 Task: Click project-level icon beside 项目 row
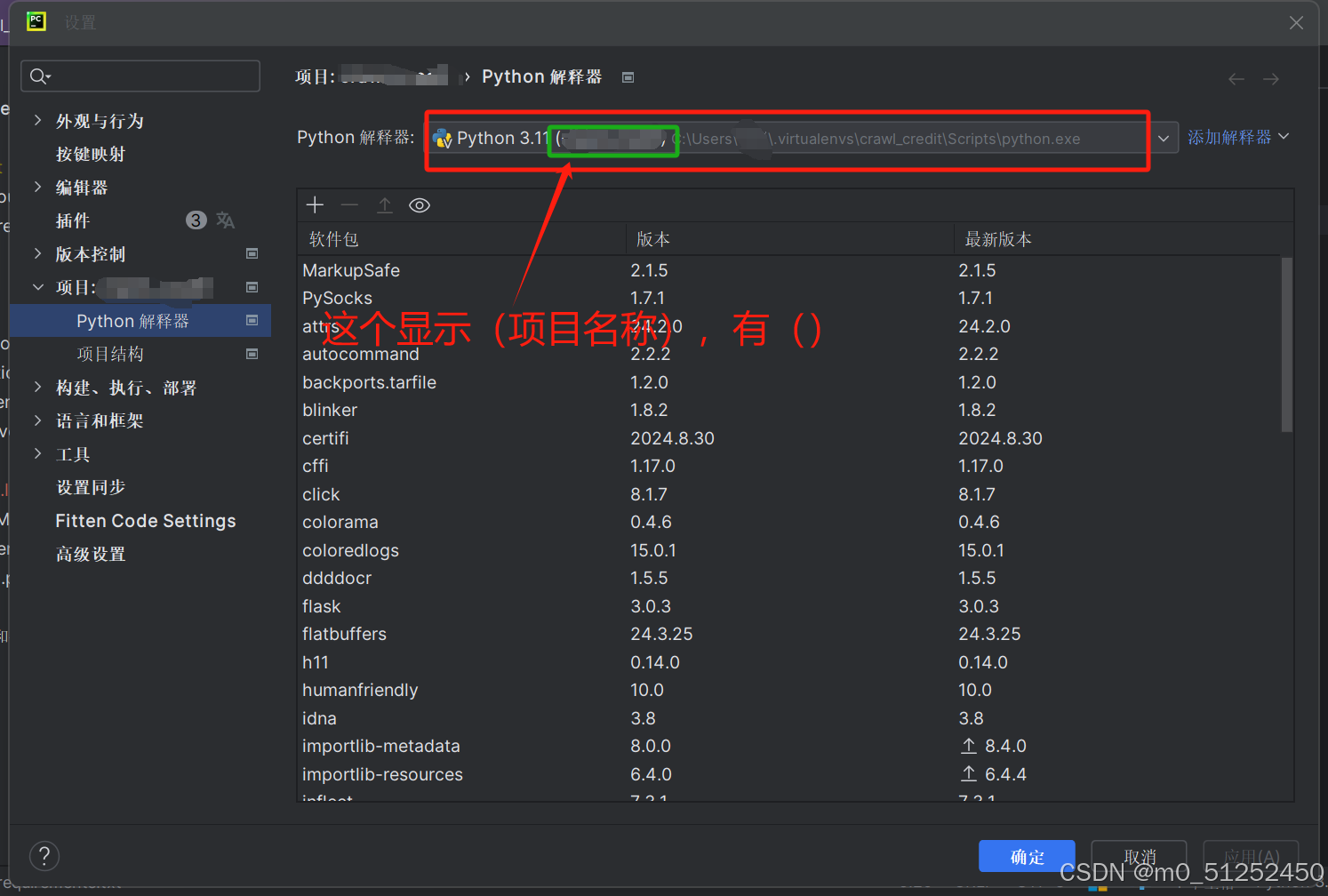252,287
